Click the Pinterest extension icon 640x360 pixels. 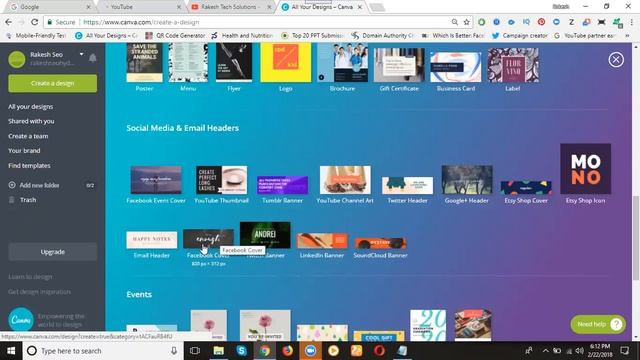541,22
